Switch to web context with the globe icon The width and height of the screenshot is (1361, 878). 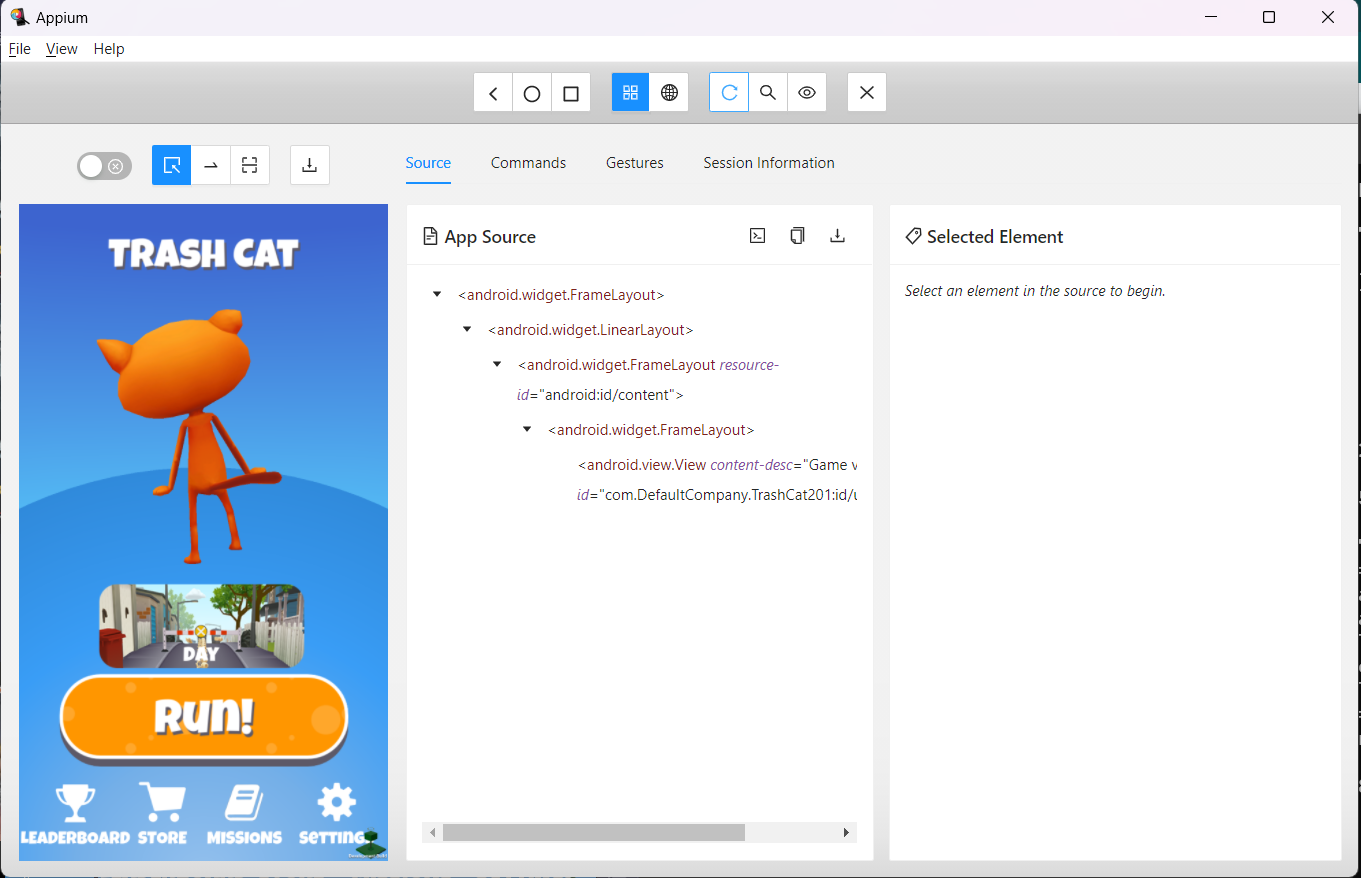(x=669, y=91)
